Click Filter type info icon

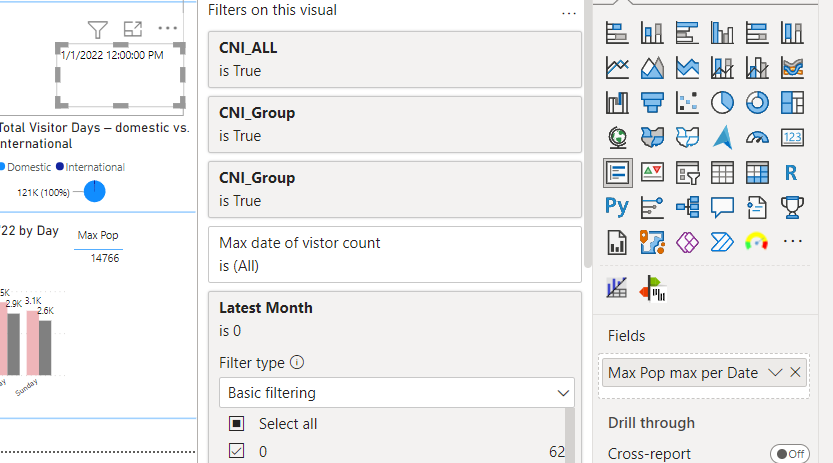(x=297, y=362)
